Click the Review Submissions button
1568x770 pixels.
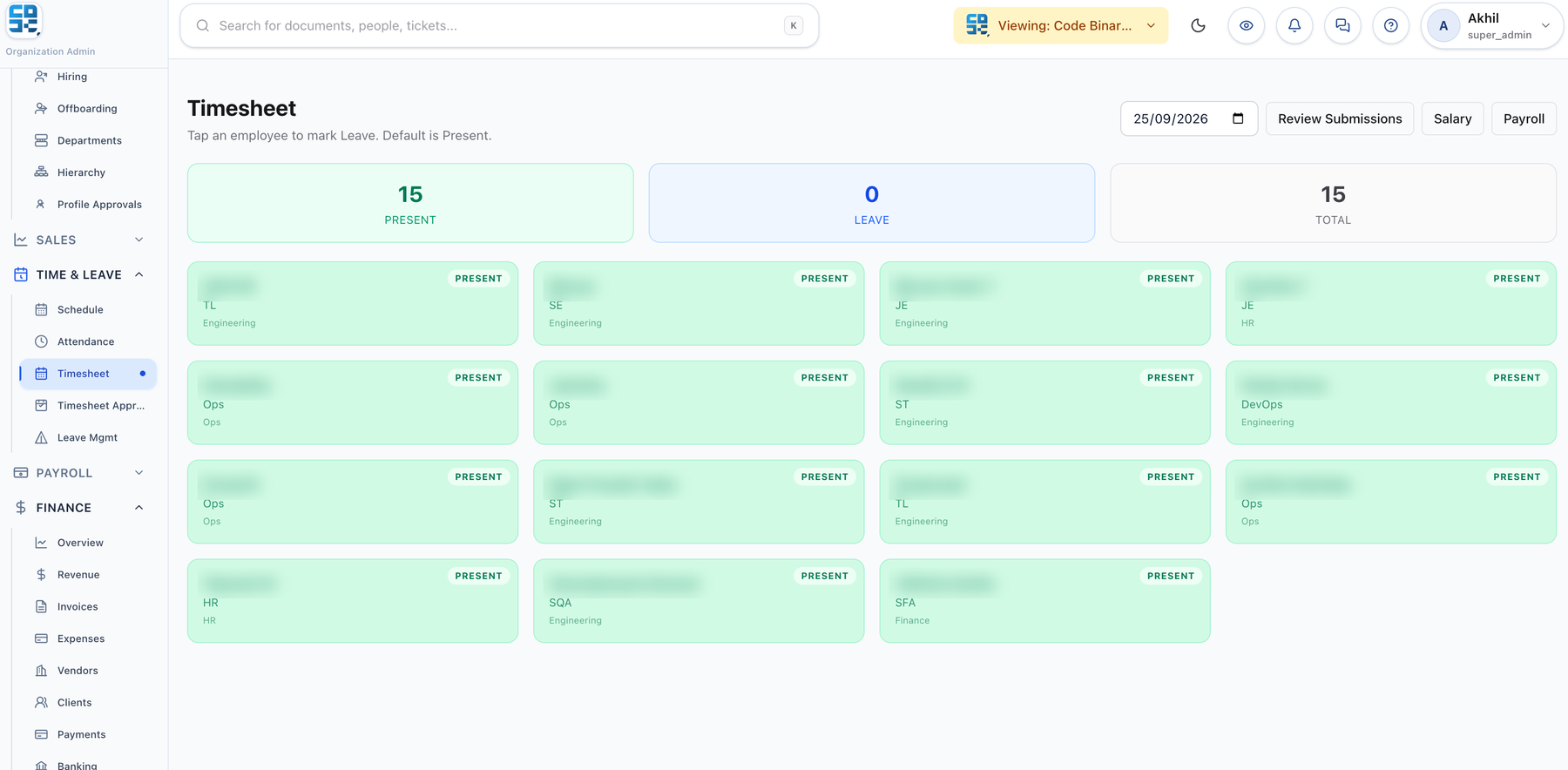1340,118
